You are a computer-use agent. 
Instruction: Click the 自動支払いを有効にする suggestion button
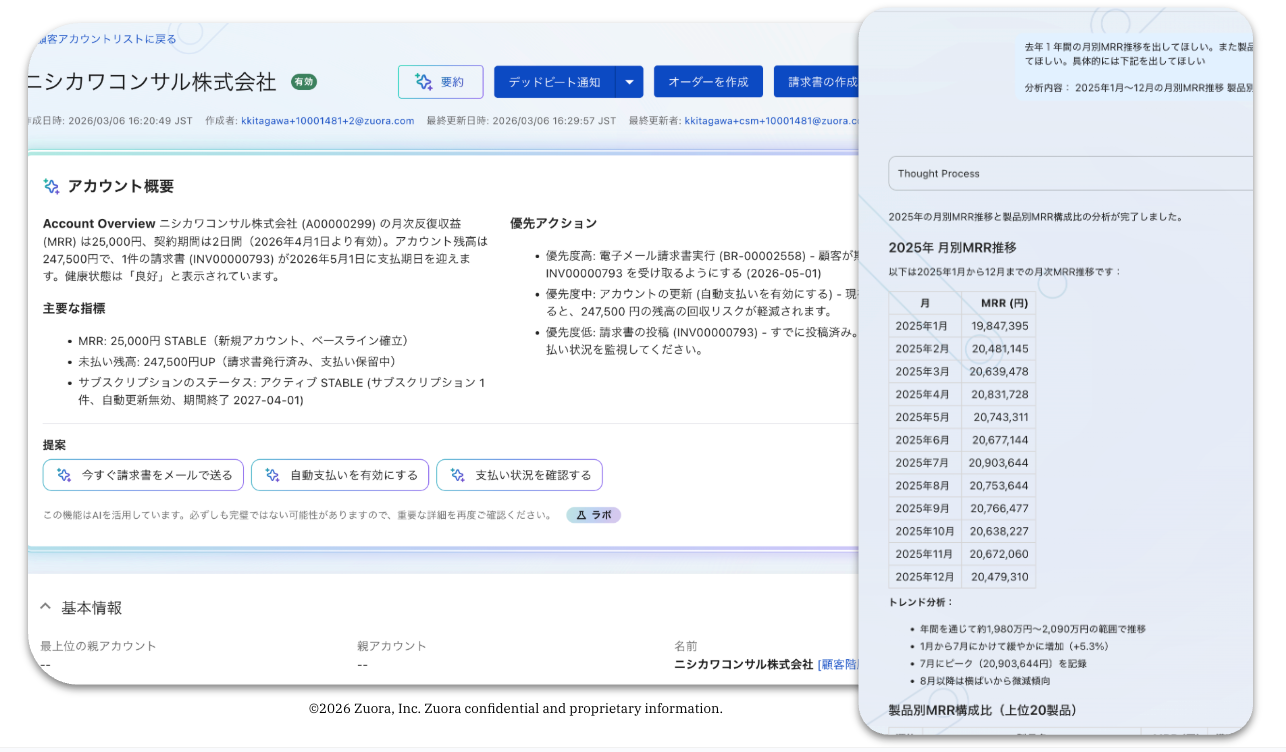pyautogui.click(x=340, y=475)
